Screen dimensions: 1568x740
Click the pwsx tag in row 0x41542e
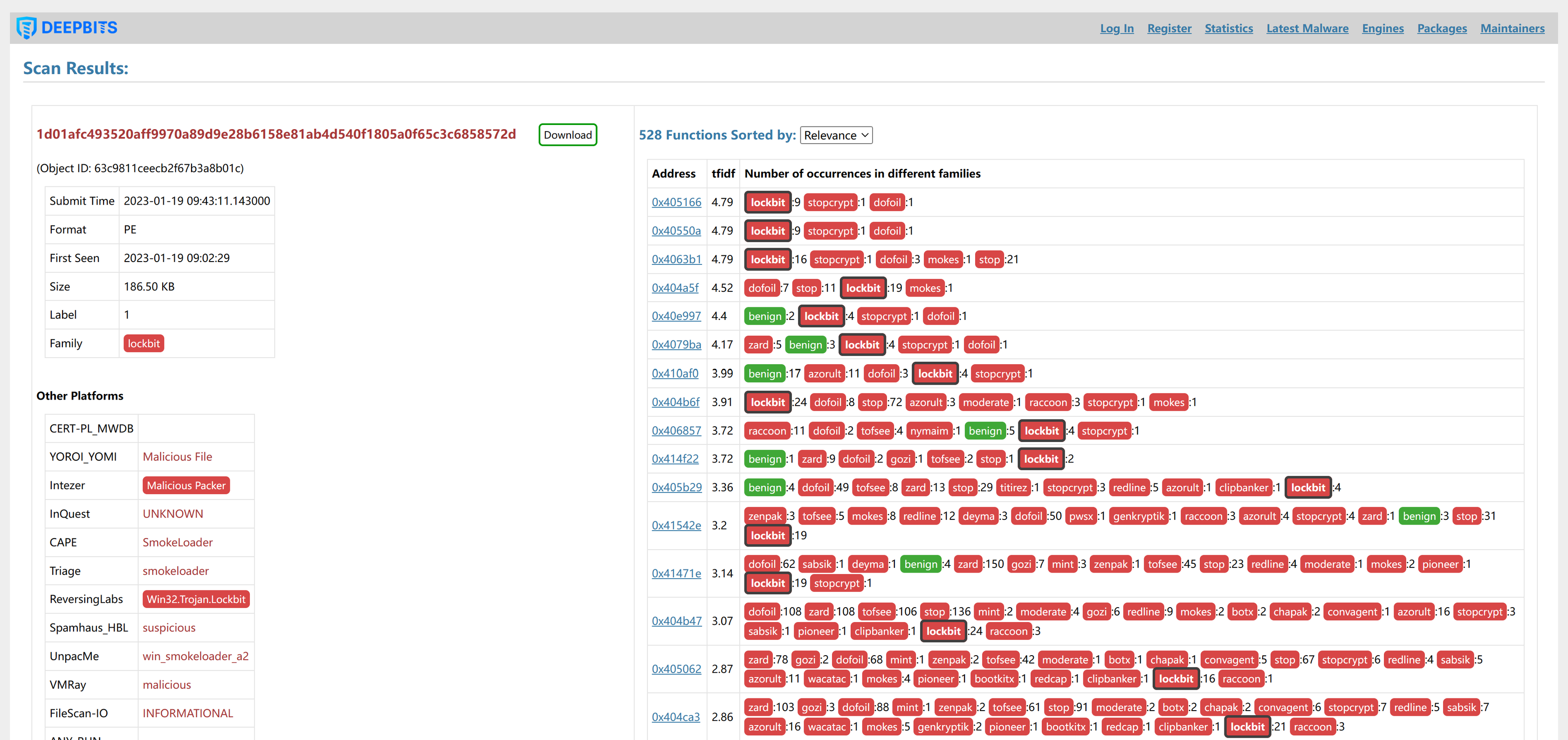click(x=1081, y=516)
